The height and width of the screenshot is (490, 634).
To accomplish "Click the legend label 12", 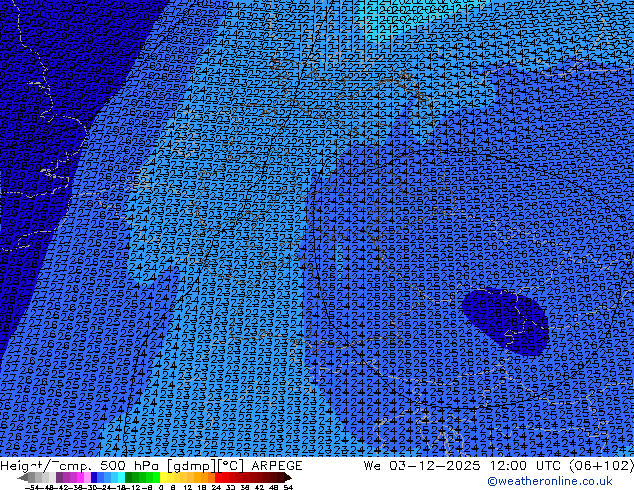I will (x=188, y=488).
